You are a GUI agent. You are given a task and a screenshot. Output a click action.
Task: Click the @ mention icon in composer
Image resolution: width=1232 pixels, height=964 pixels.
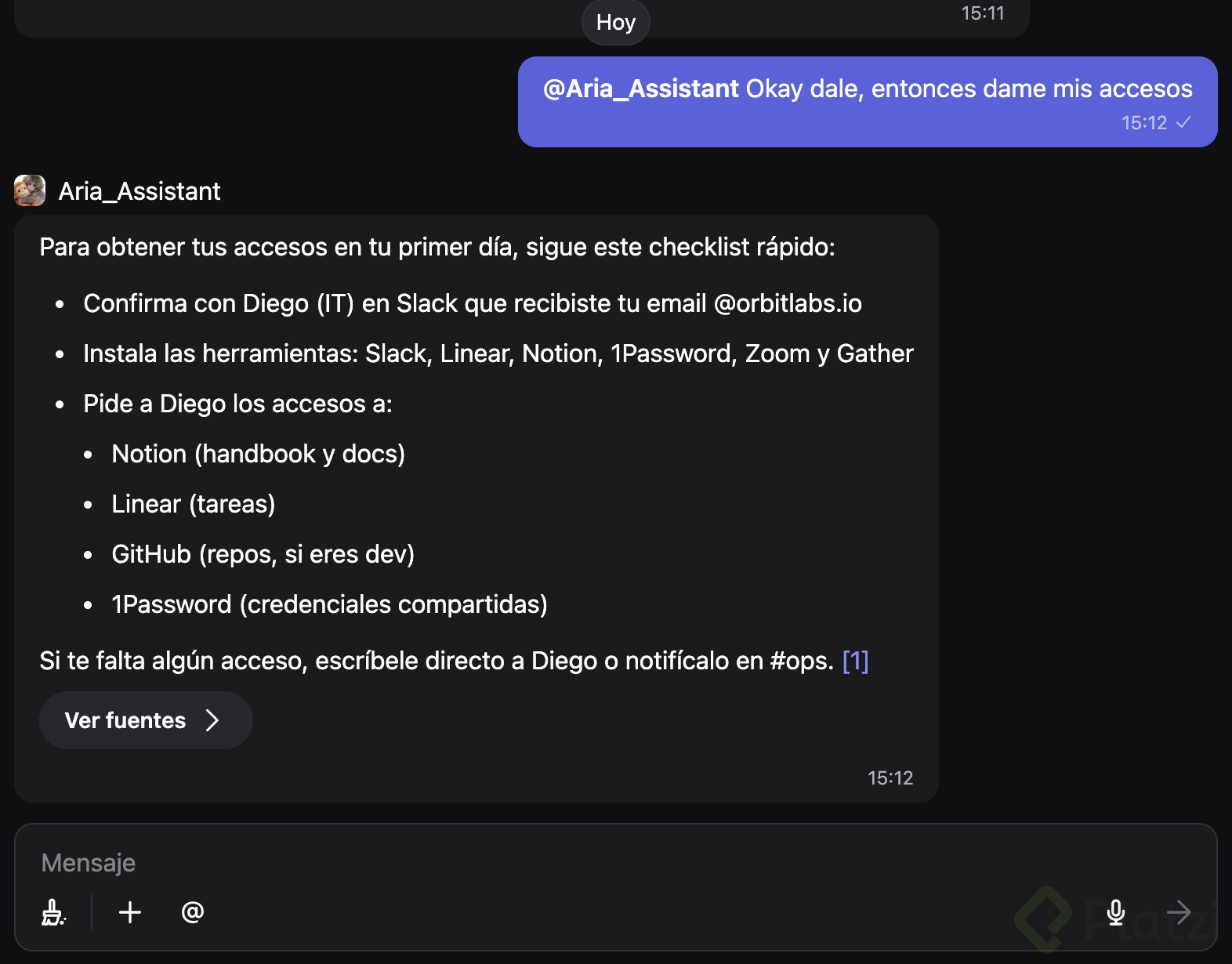[193, 912]
